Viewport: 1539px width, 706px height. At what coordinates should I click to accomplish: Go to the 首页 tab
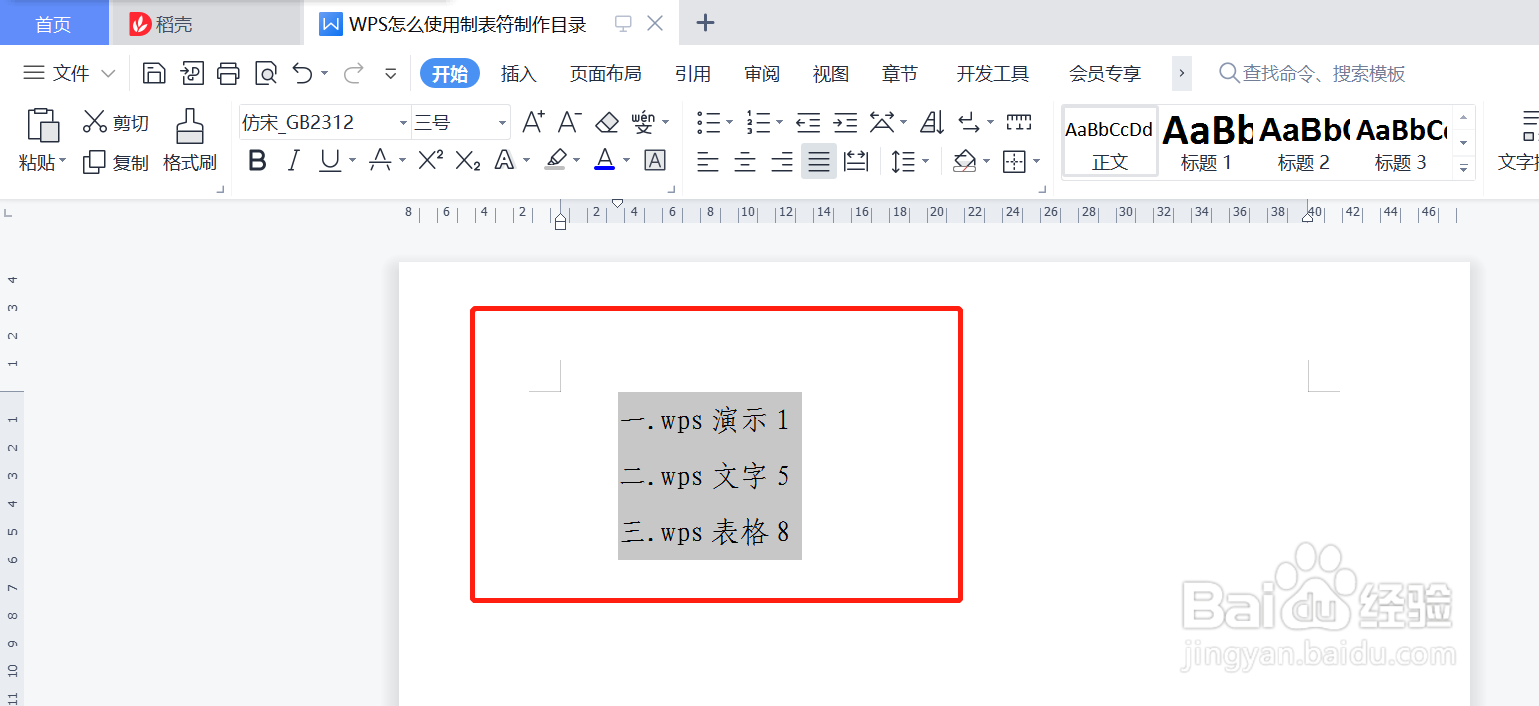(53, 24)
